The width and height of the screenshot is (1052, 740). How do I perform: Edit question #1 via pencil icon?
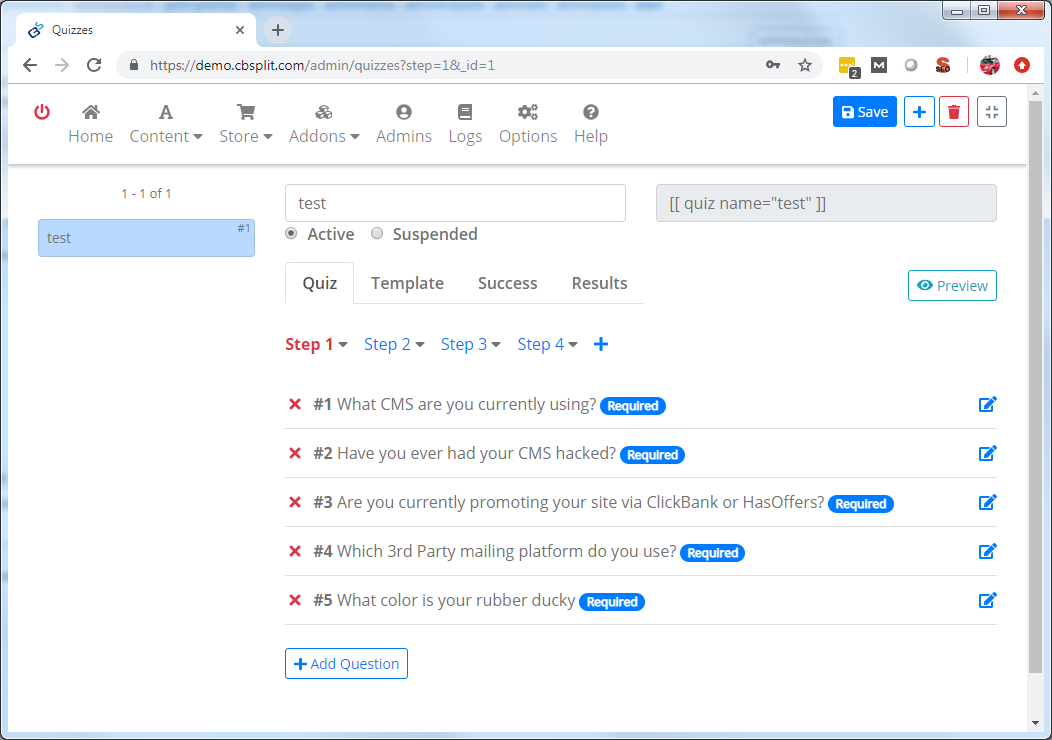(x=987, y=405)
